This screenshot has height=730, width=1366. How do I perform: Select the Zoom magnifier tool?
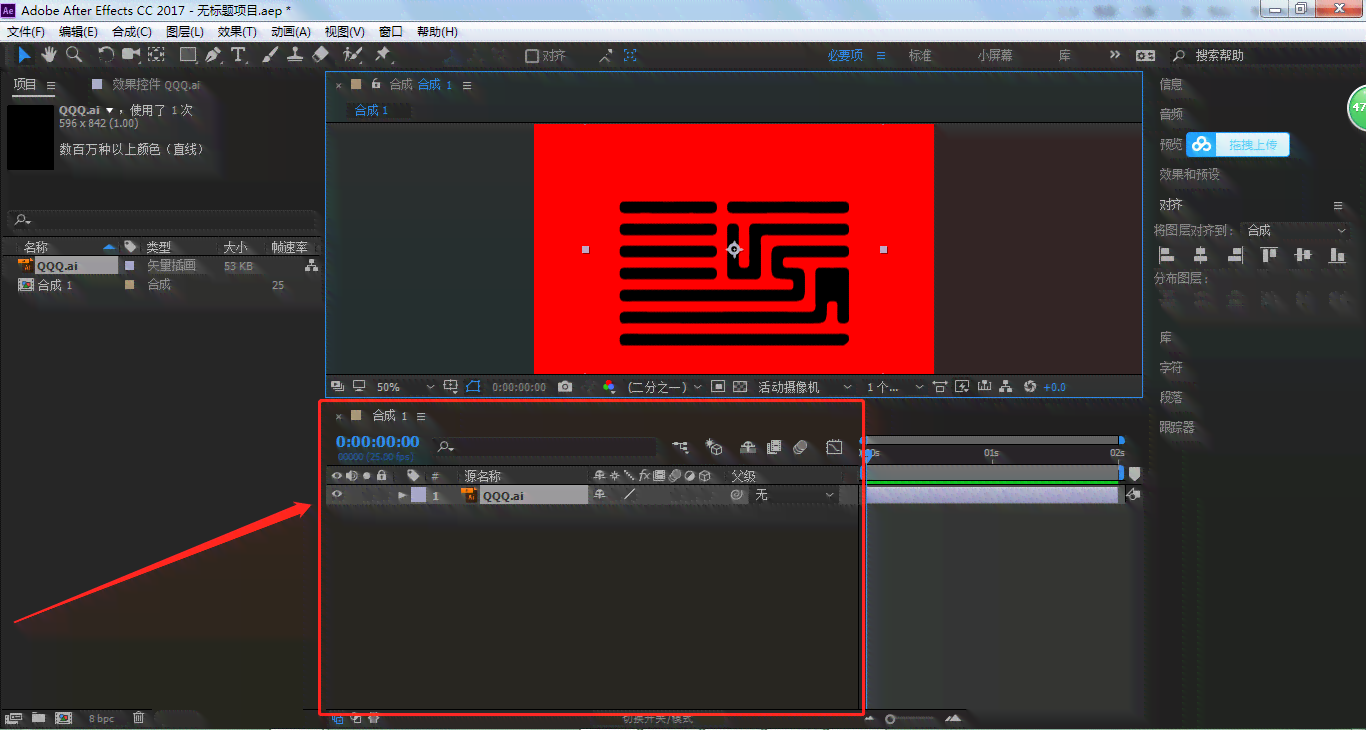(74, 55)
